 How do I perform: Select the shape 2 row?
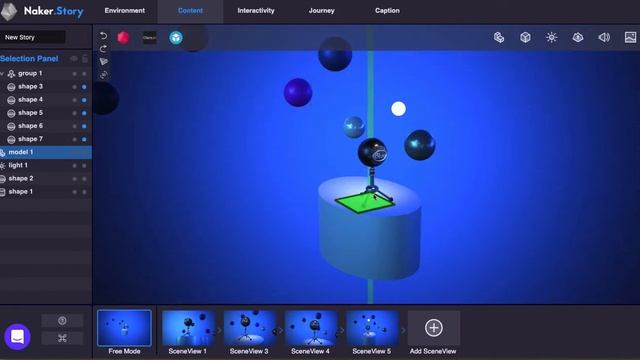coord(46,178)
